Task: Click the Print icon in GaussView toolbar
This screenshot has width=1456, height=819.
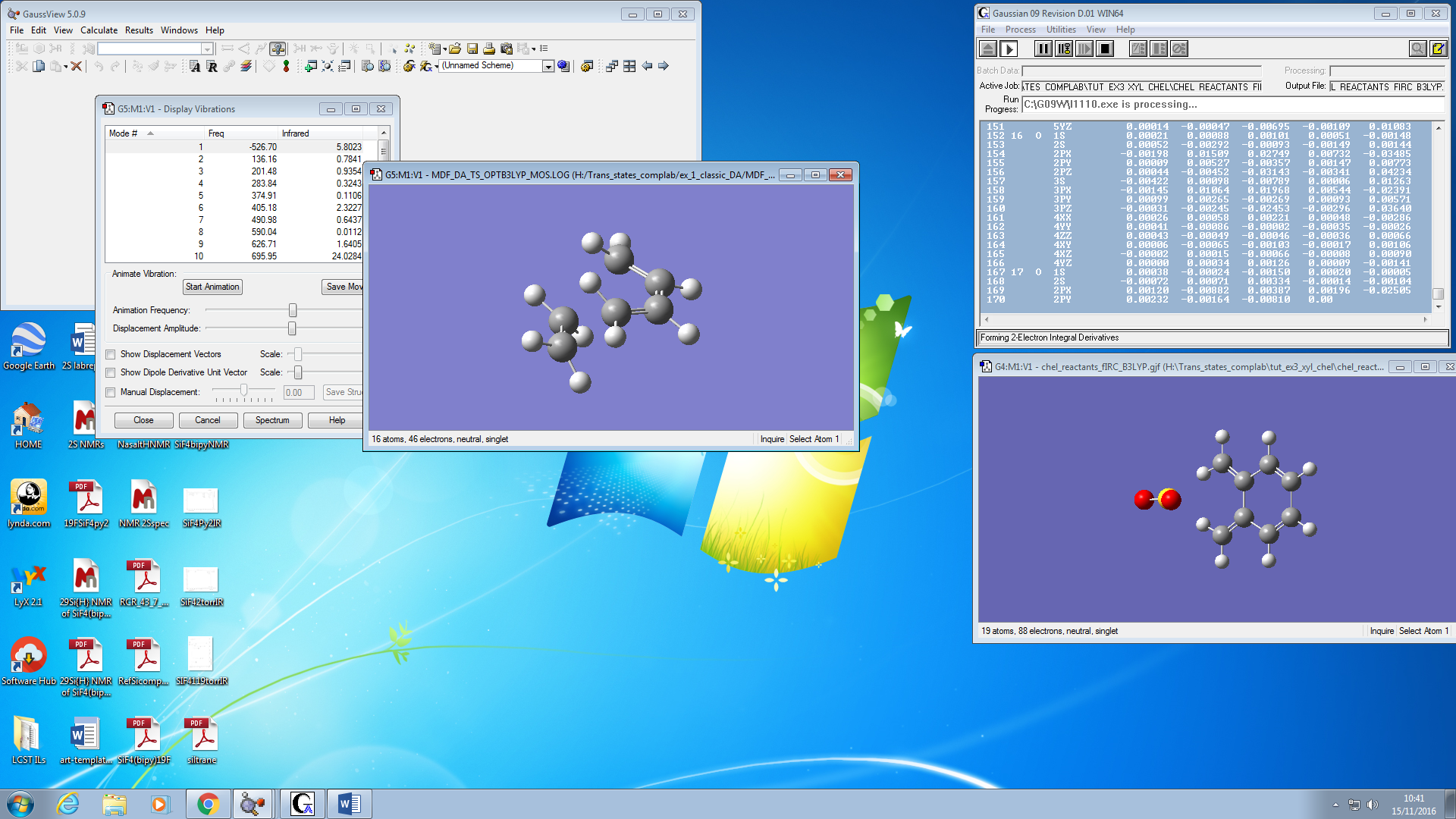Action: (x=489, y=49)
